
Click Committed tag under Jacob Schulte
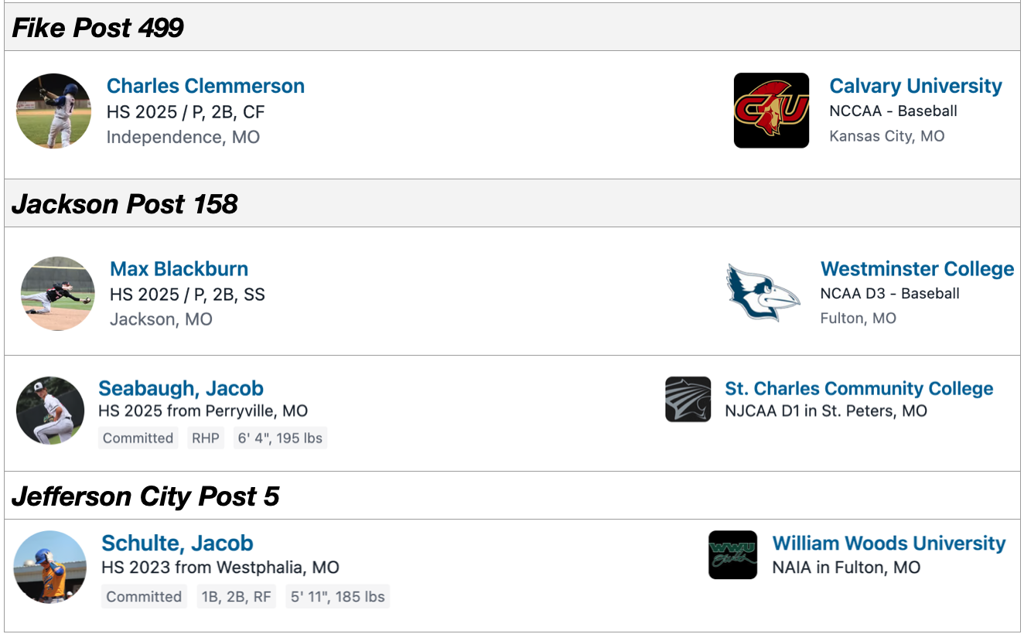(144, 597)
